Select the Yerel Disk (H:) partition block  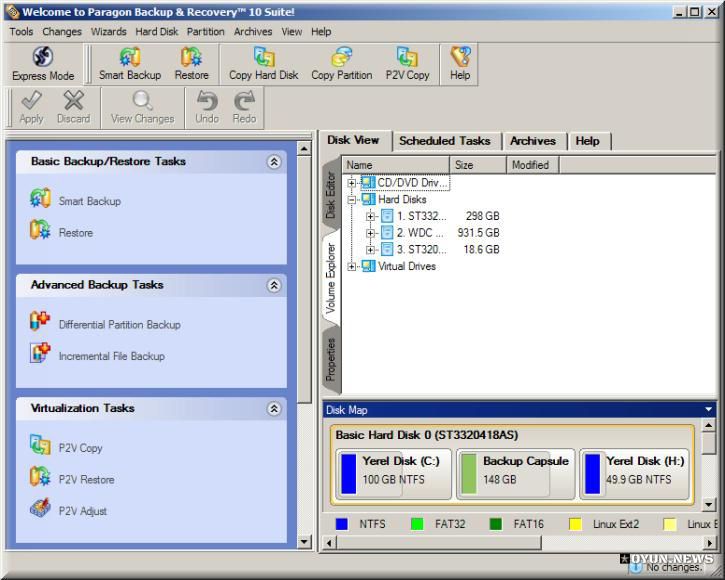(634, 474)
